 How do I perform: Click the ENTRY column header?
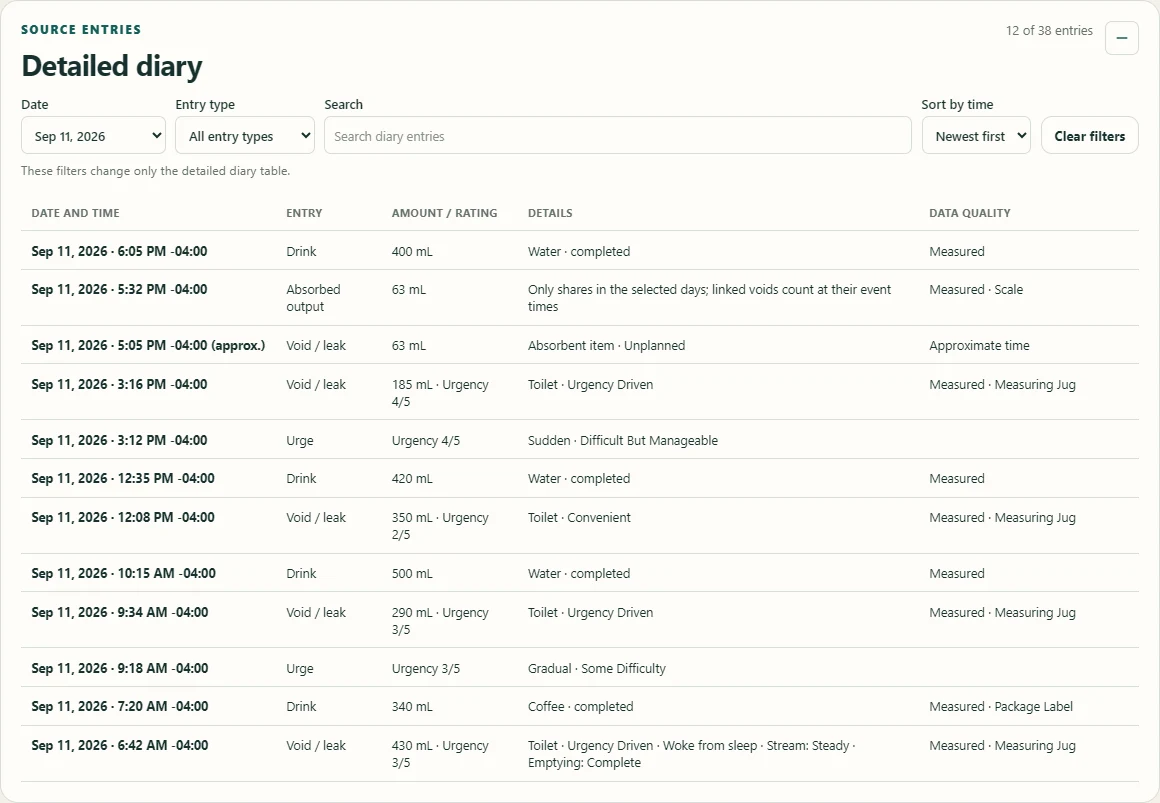click(x=304, y=213)
